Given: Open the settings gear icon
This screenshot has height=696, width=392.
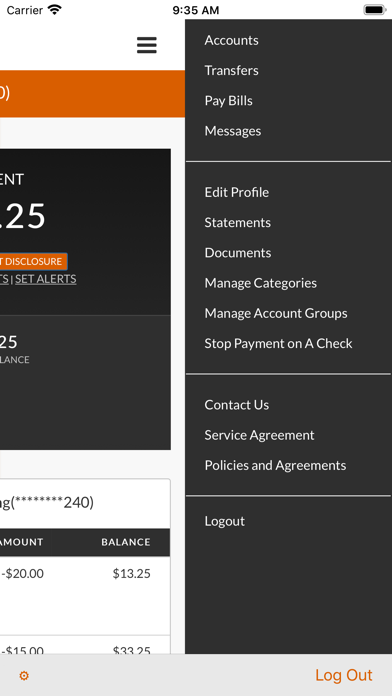Looking at the screenshot, I should tap(24, 676).
